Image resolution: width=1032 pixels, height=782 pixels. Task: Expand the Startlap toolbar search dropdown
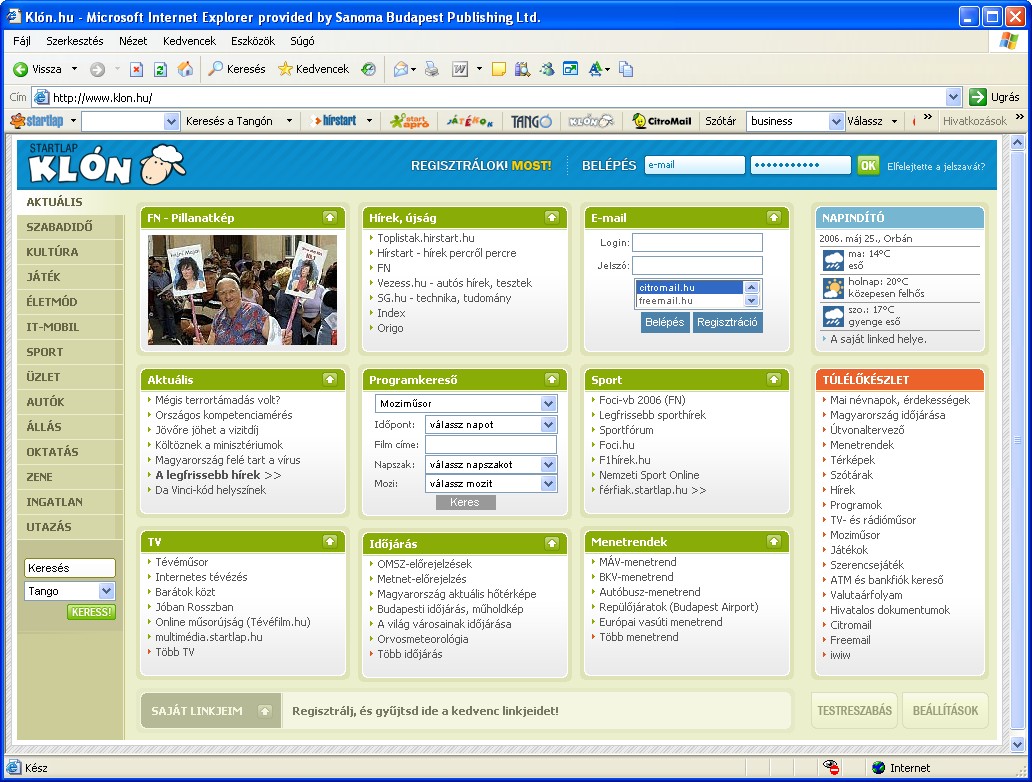click(x=171, y=121)
